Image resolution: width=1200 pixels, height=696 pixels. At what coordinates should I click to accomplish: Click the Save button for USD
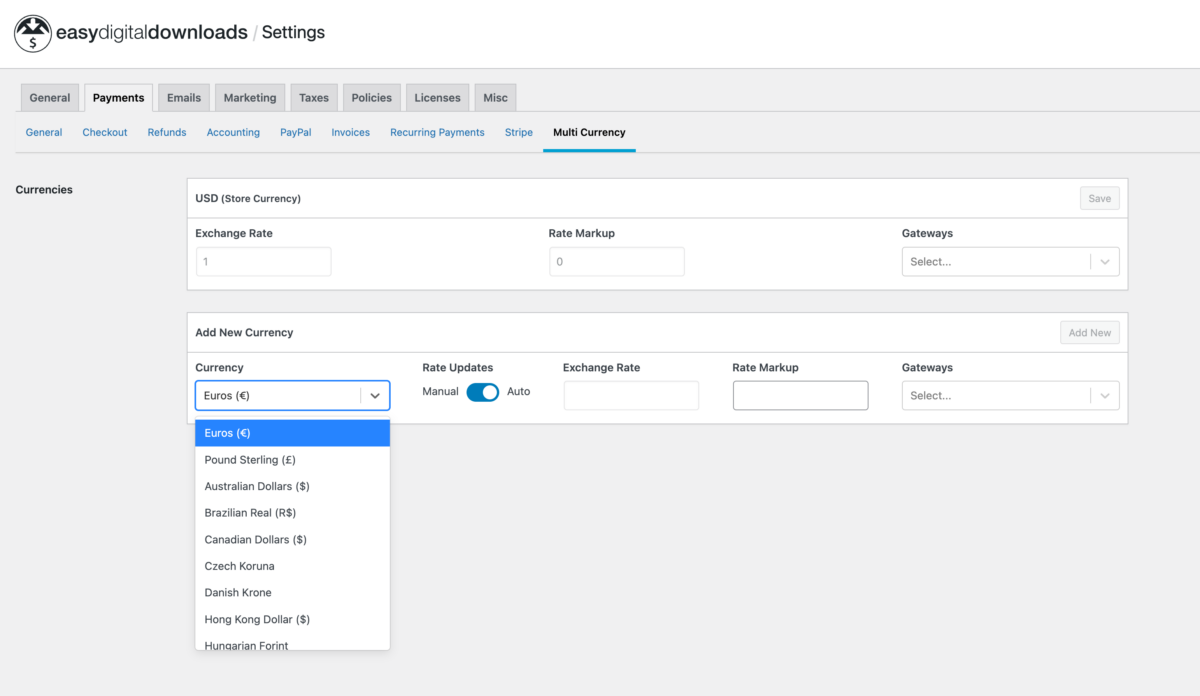1099,199
